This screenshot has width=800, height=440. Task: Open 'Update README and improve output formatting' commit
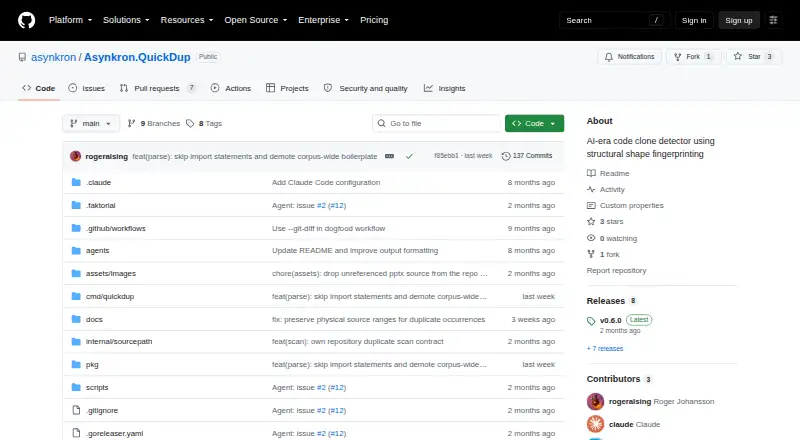[355, 251]
